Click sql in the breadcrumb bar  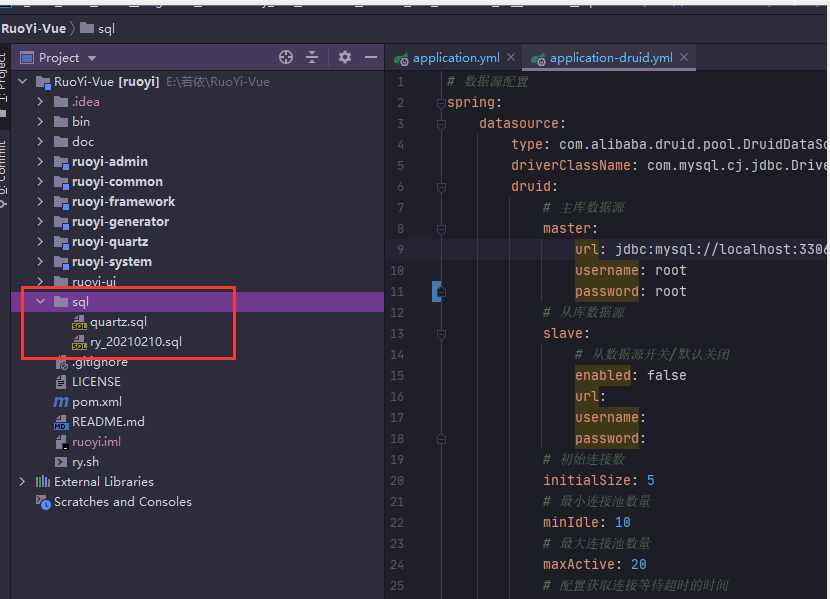[x=106, y=29]
